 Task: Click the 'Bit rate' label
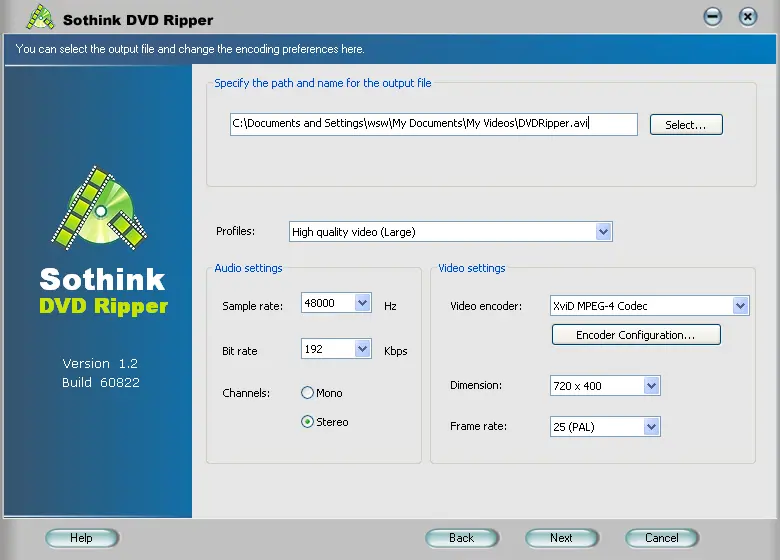239,351
